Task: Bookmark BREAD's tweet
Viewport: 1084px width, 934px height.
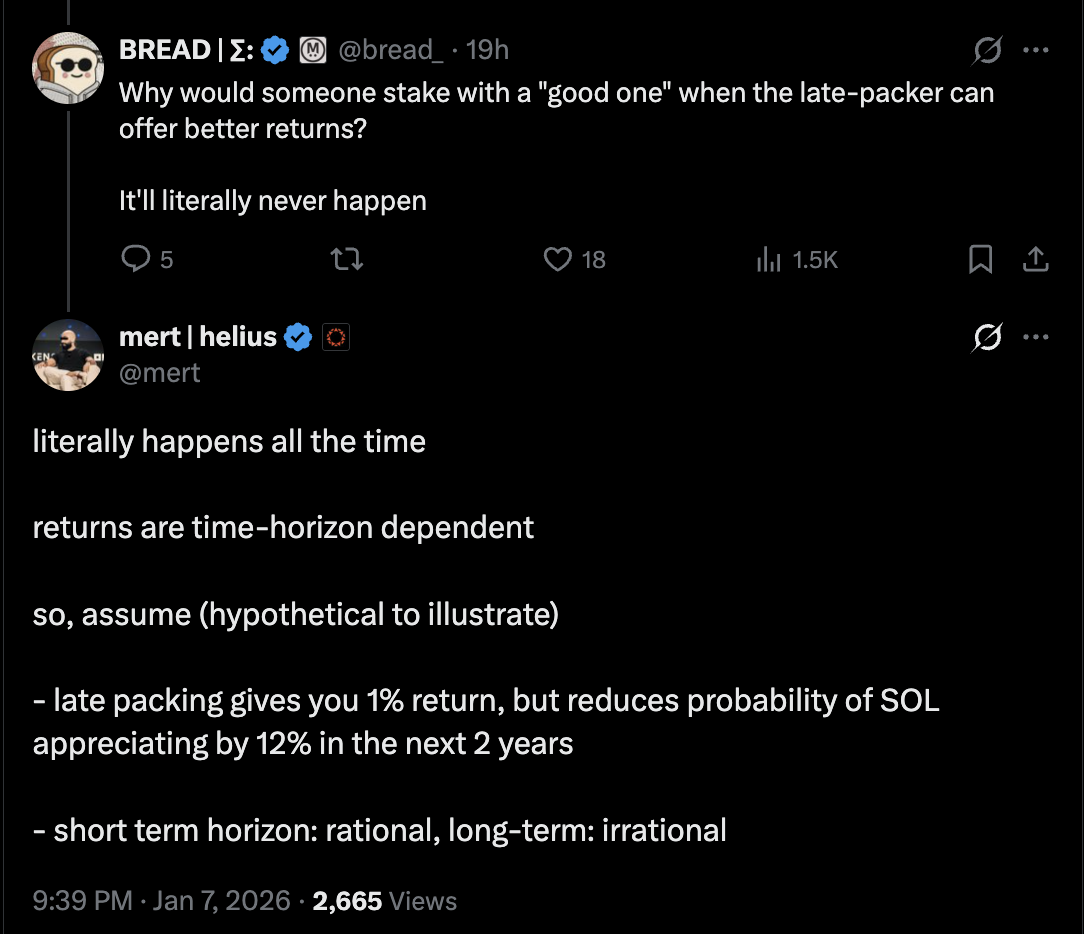Action: [980, 259]
